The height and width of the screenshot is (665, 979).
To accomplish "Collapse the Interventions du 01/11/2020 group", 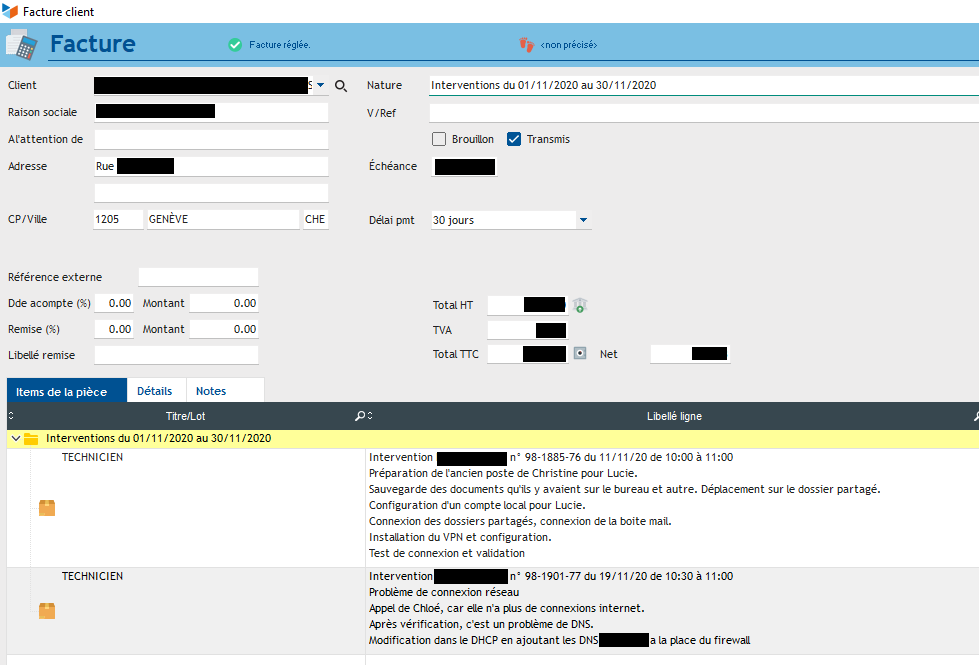I will click(x=14, y=438).
